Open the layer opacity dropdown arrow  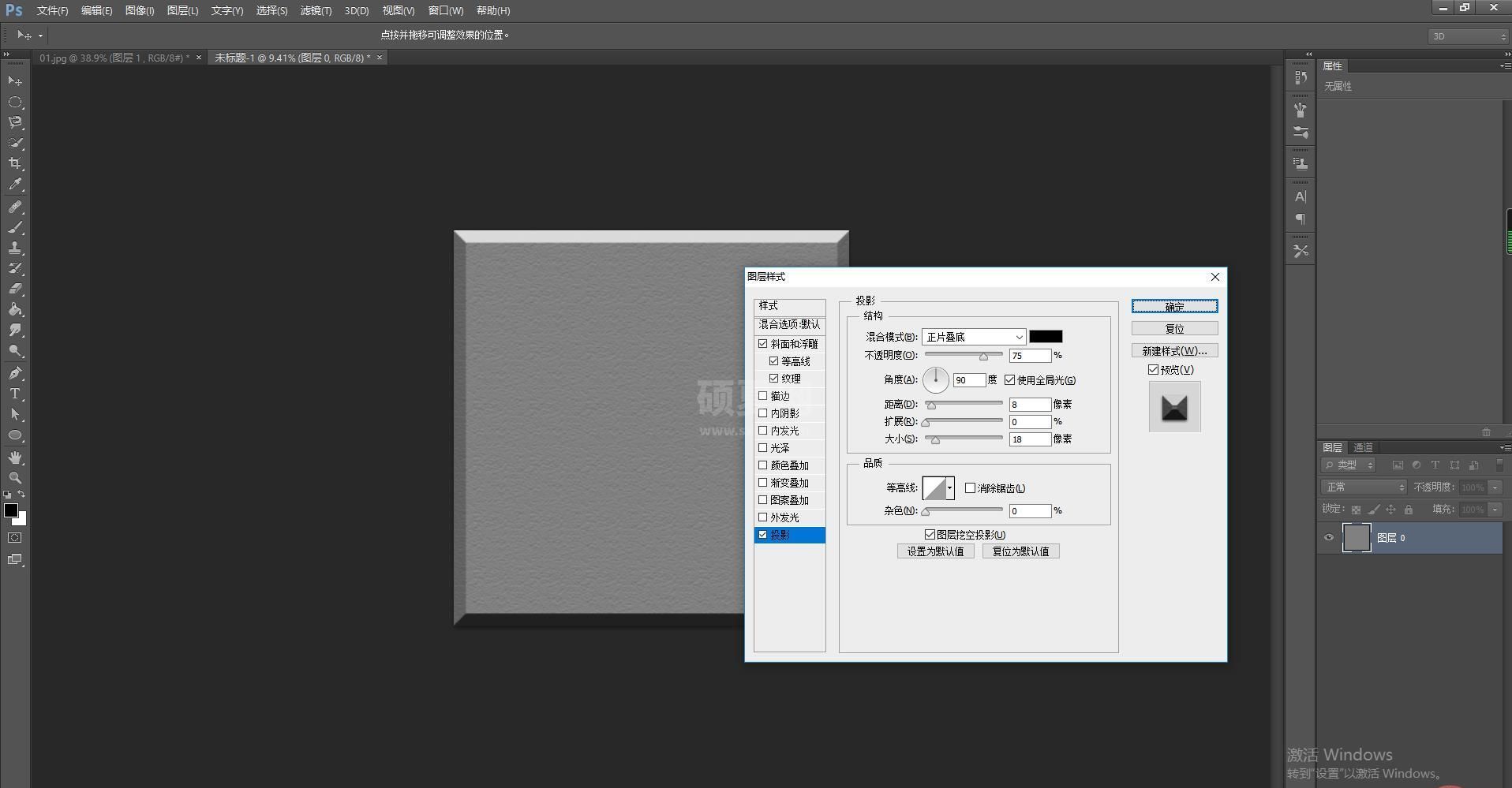[1495, 487]
